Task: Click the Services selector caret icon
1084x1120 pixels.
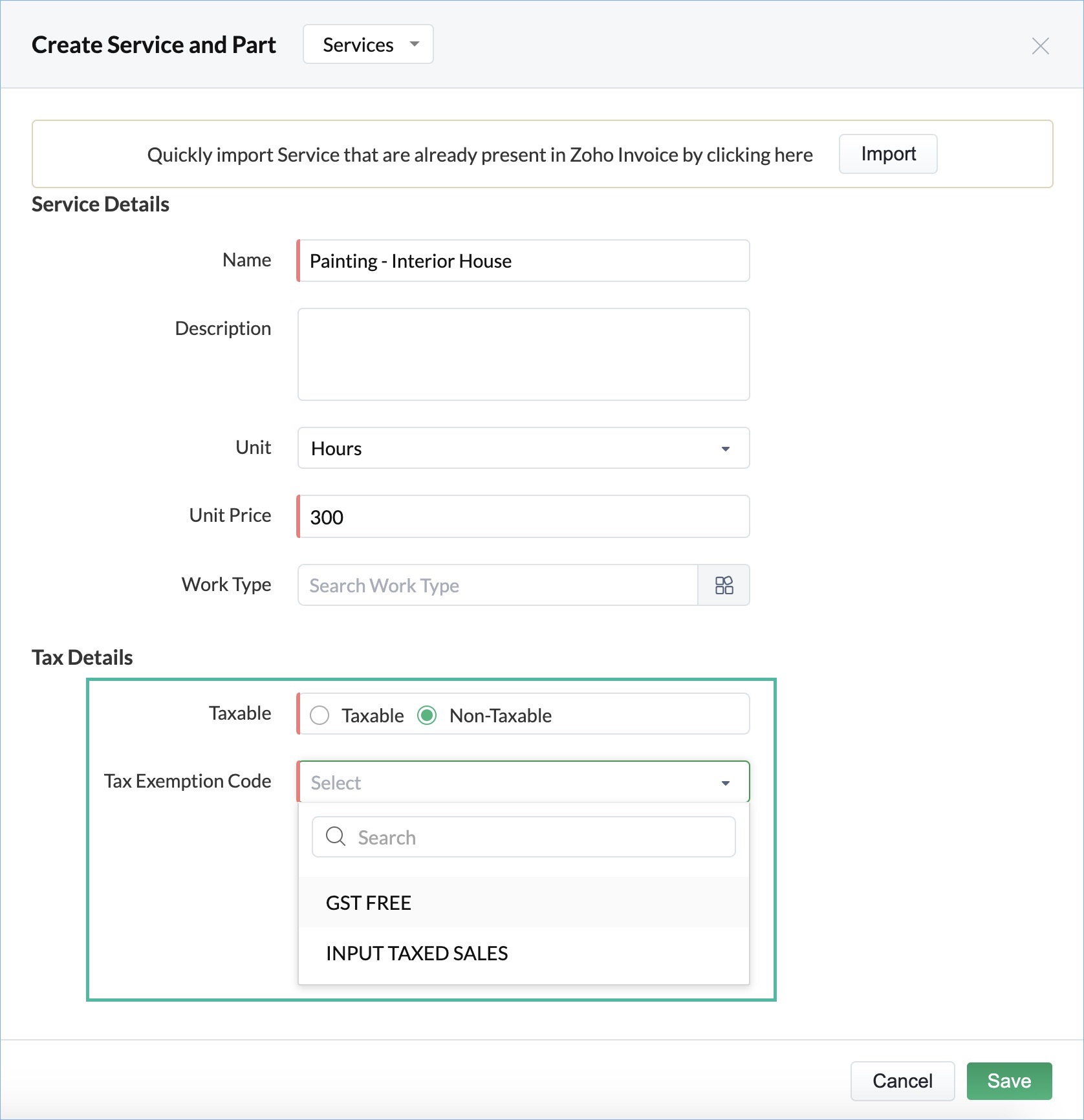Action: tap(415, 44)
